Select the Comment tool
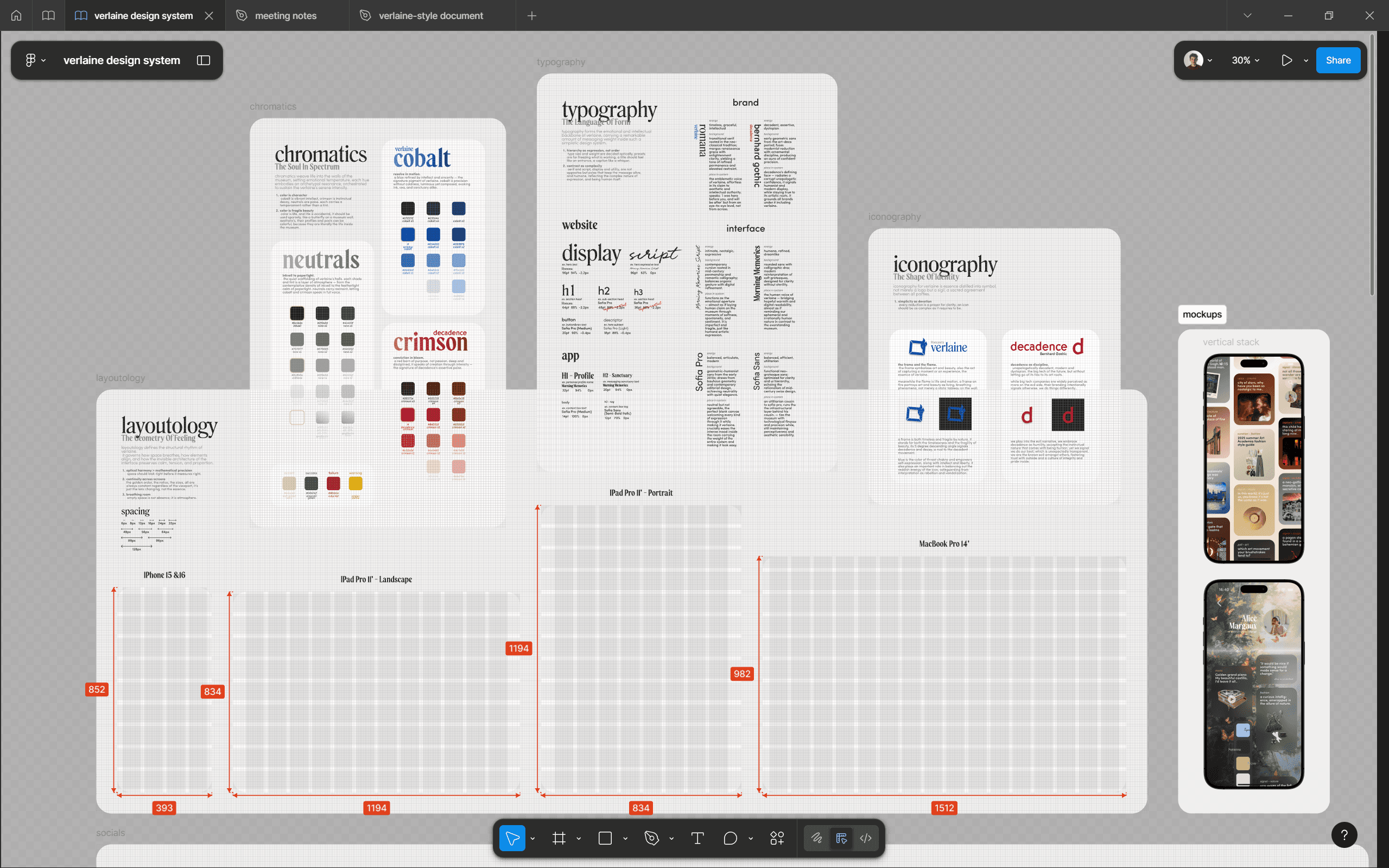Image resolution: width=1389 pixels, height=868 pixels. [x=730, y=838]
